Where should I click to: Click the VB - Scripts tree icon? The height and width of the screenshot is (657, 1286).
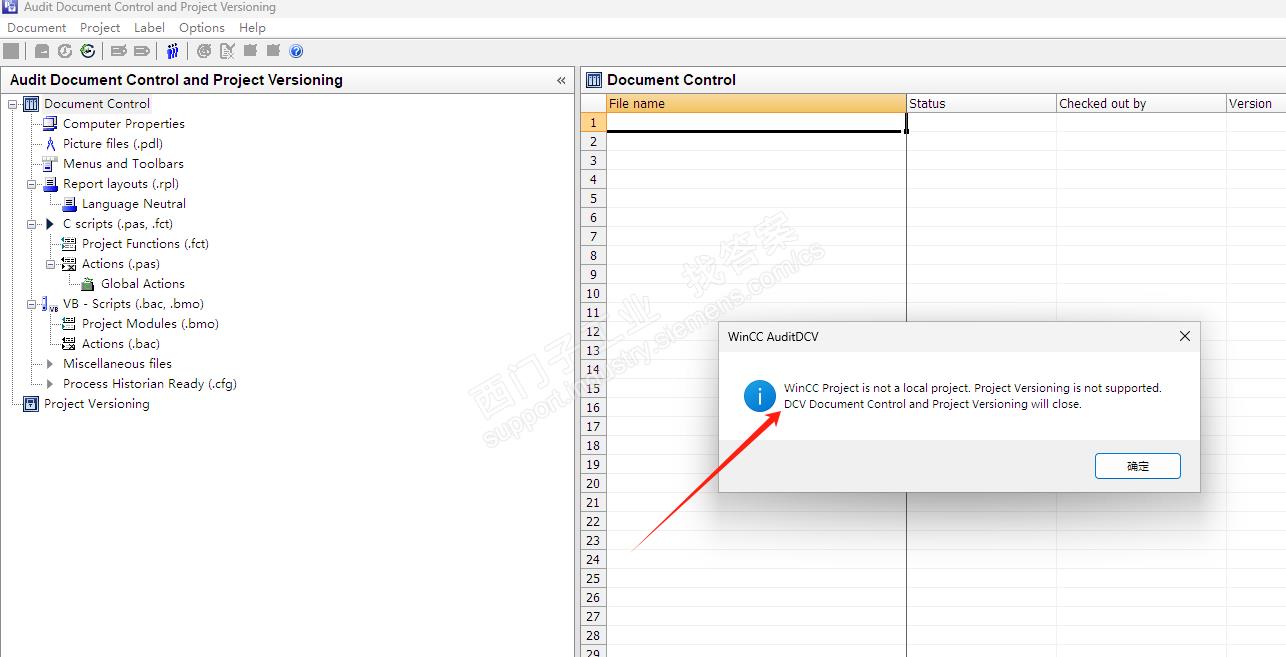point(50,304)
